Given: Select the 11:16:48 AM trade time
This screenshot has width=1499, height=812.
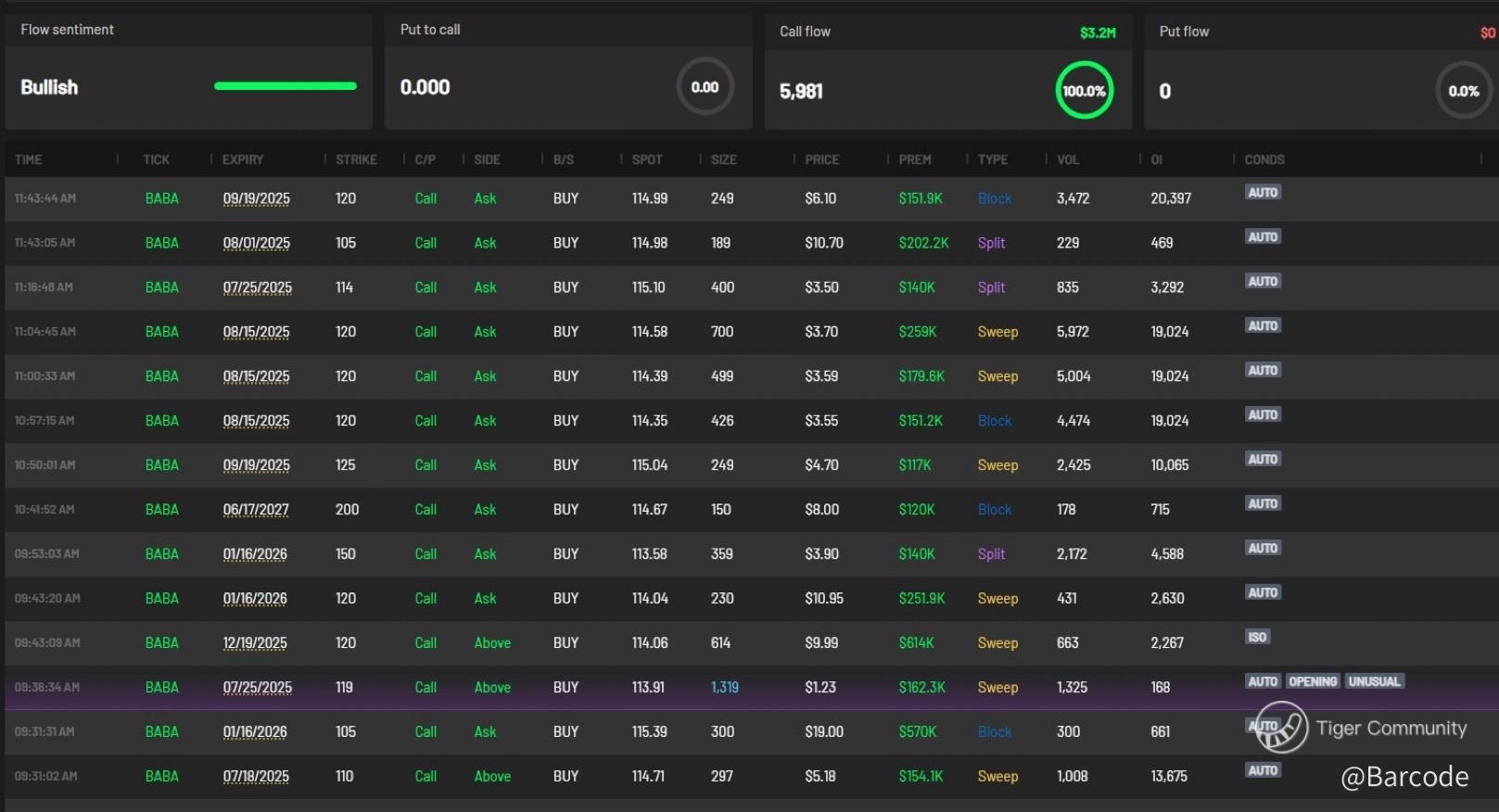Looking at the screenshot, I should pyautogui.click(x=44, y=287).
